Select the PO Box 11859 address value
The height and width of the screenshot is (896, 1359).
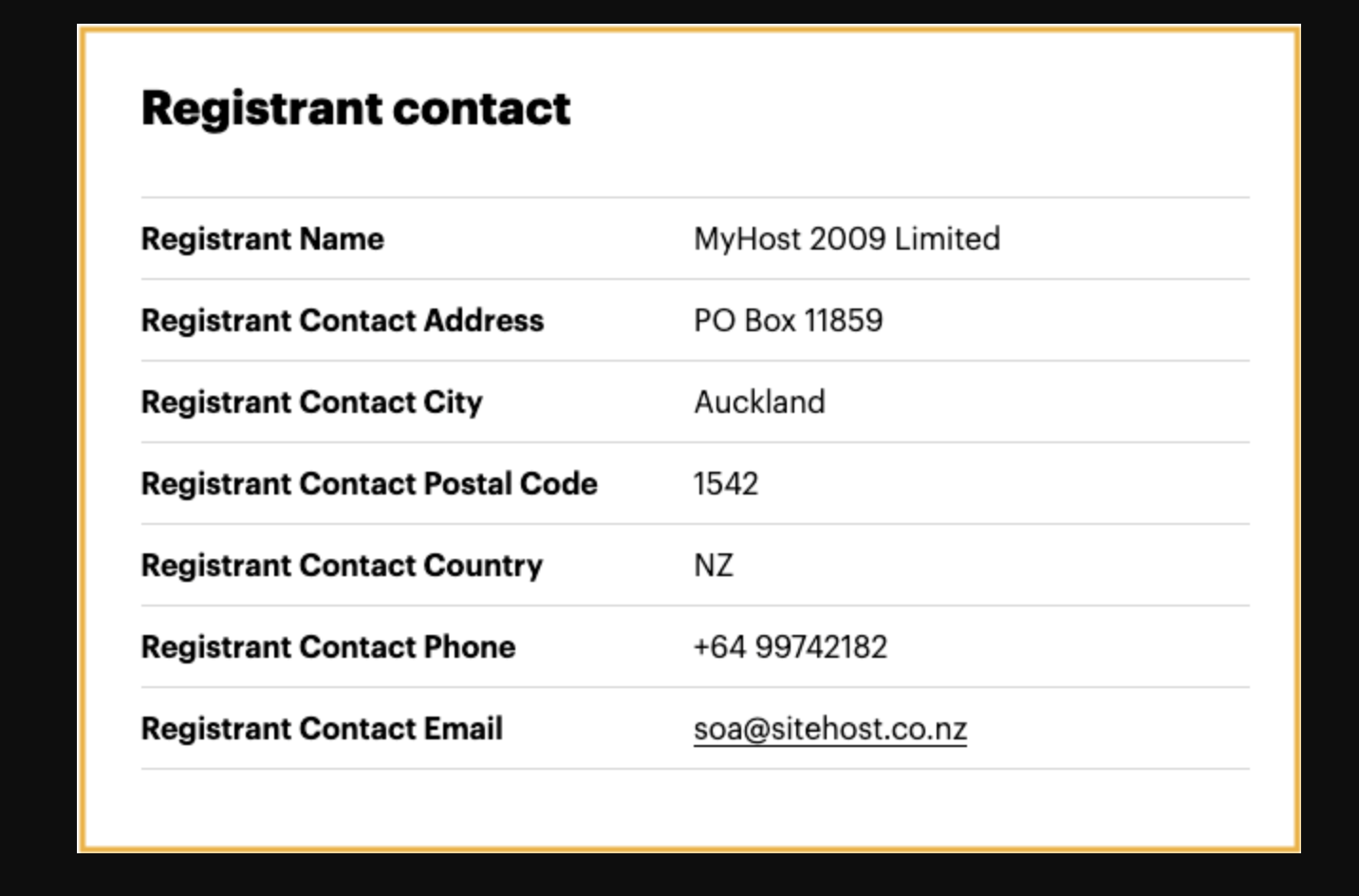(788, 321)
